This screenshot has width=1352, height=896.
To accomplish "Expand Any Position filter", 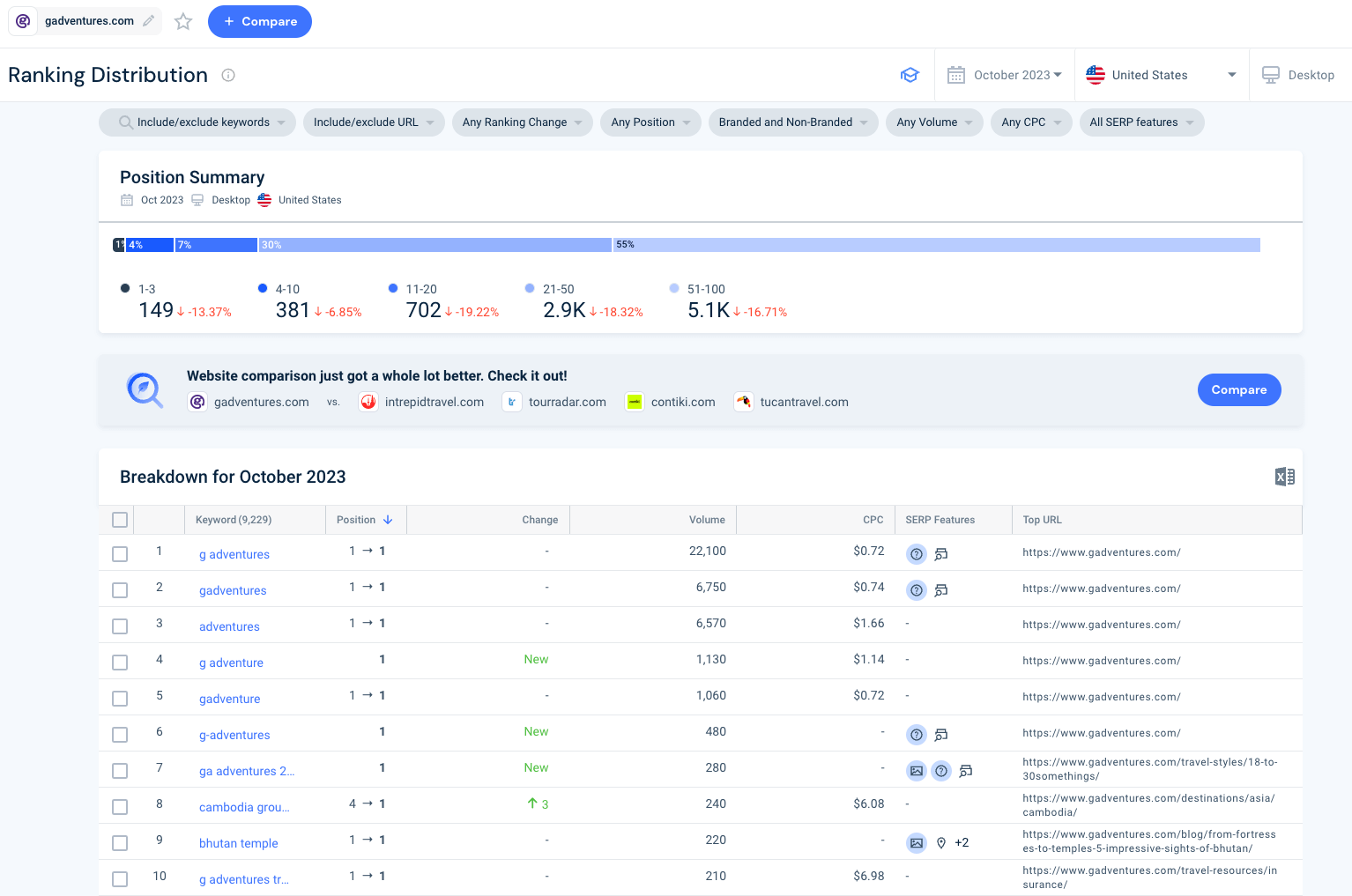I will [651, 122].
